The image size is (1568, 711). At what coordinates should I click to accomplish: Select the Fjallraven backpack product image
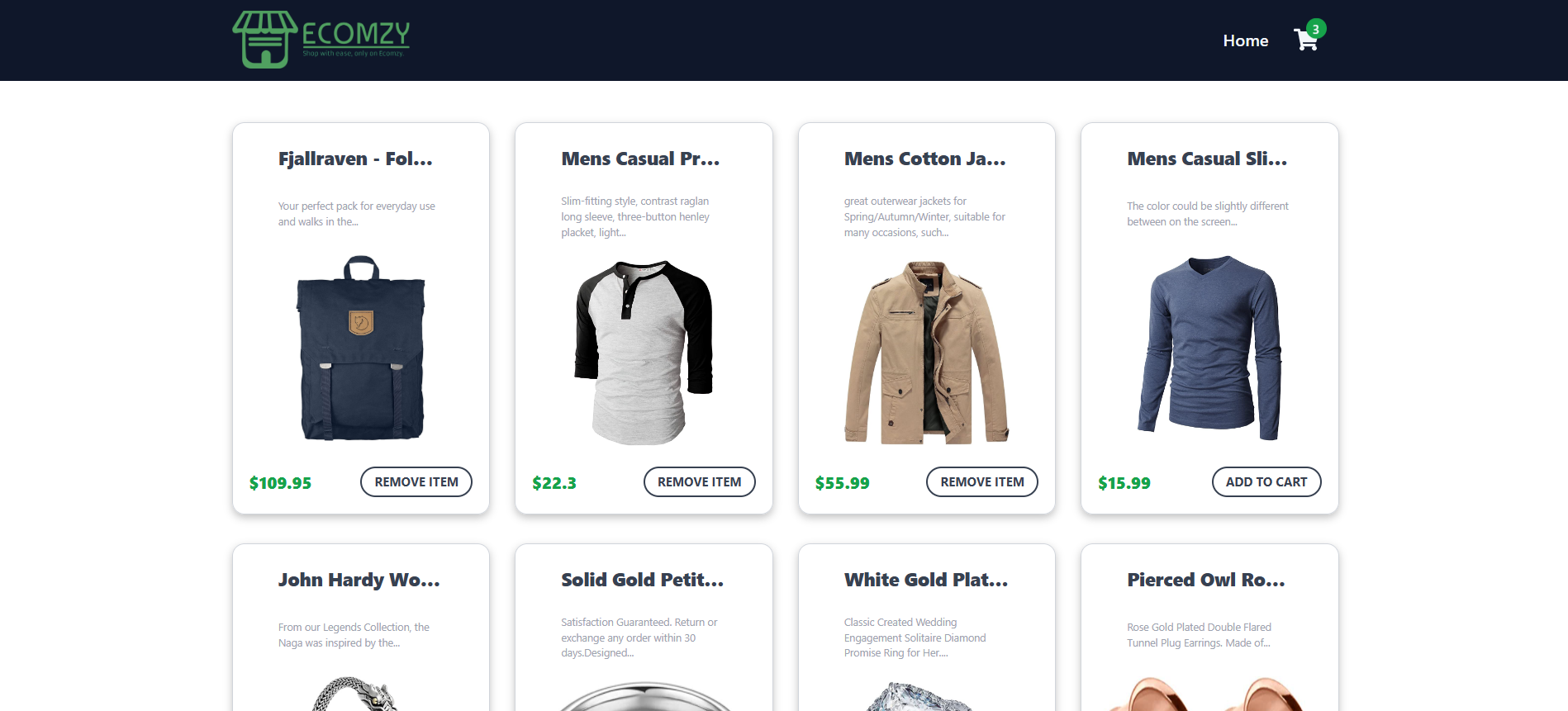pyautogui.click(x=361, y=348)
